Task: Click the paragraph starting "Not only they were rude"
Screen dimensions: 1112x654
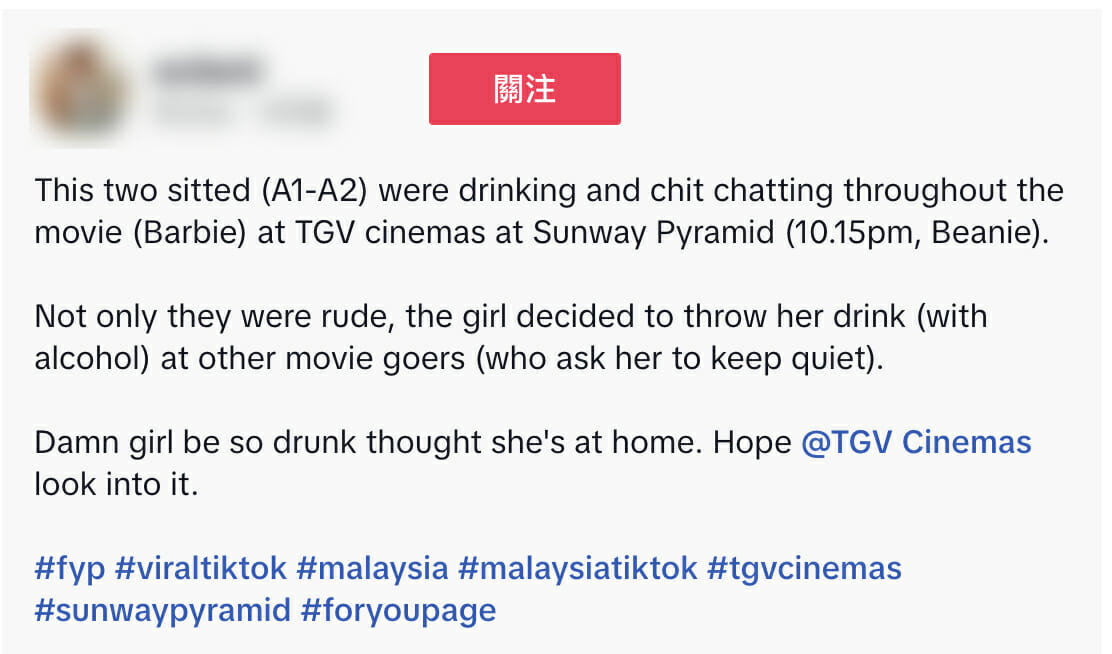Action: coord(511,337)
